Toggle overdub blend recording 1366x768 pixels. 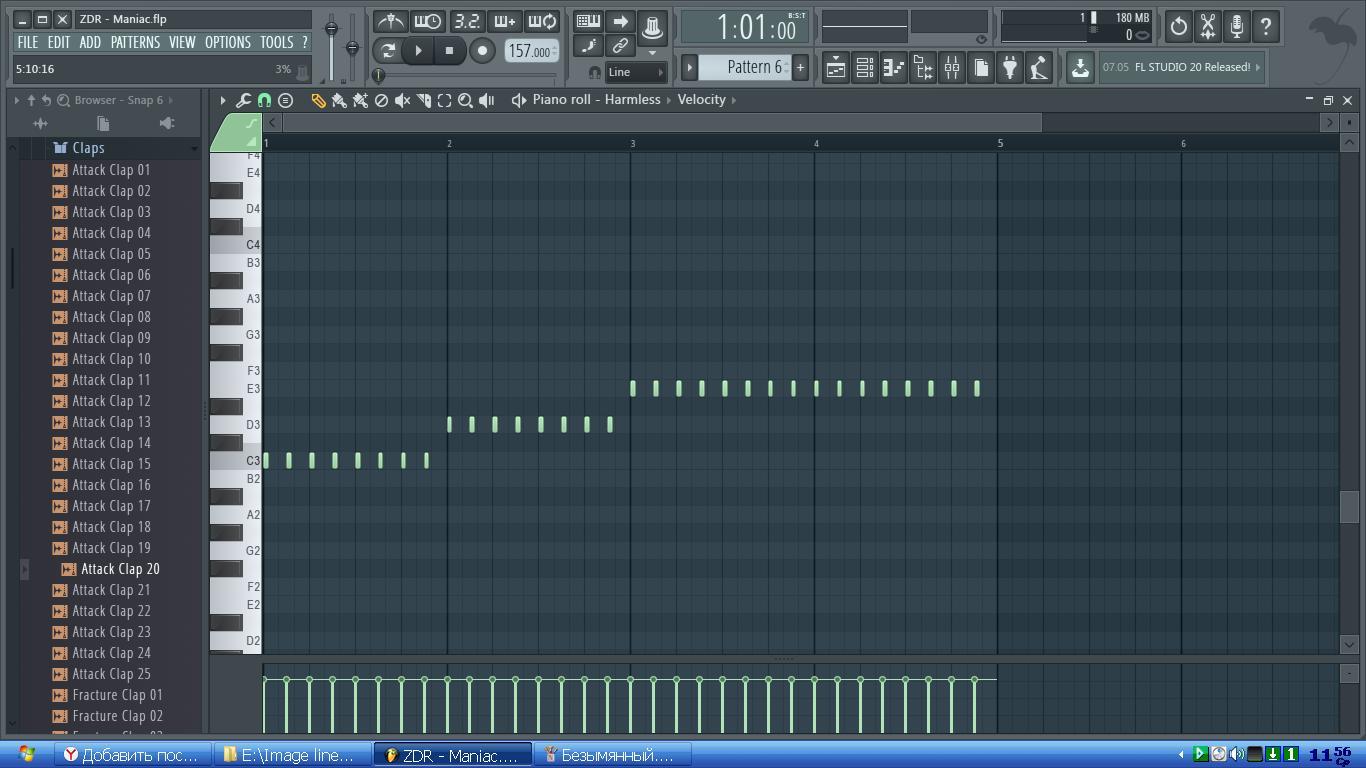coord(504,22)
